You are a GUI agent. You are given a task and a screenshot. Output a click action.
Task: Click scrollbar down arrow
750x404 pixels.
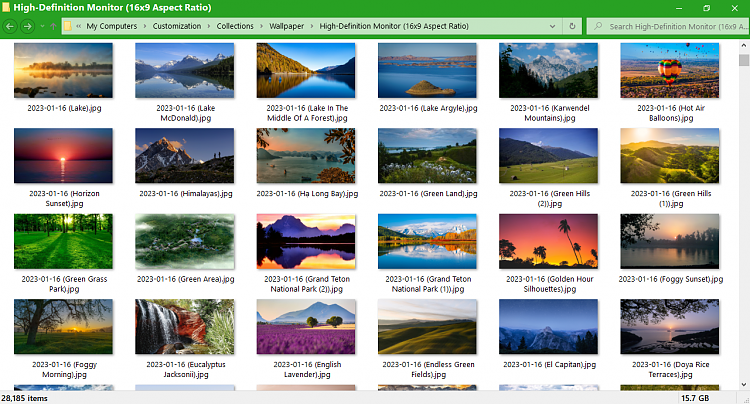pyautogui.click(x=744, y=384)
